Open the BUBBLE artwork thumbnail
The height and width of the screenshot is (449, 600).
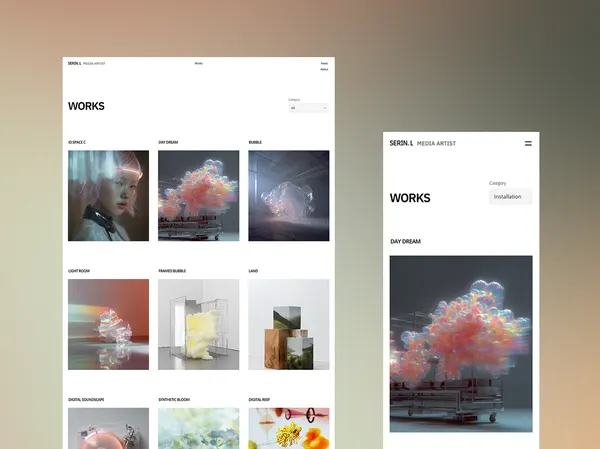(x=289, y=196)
